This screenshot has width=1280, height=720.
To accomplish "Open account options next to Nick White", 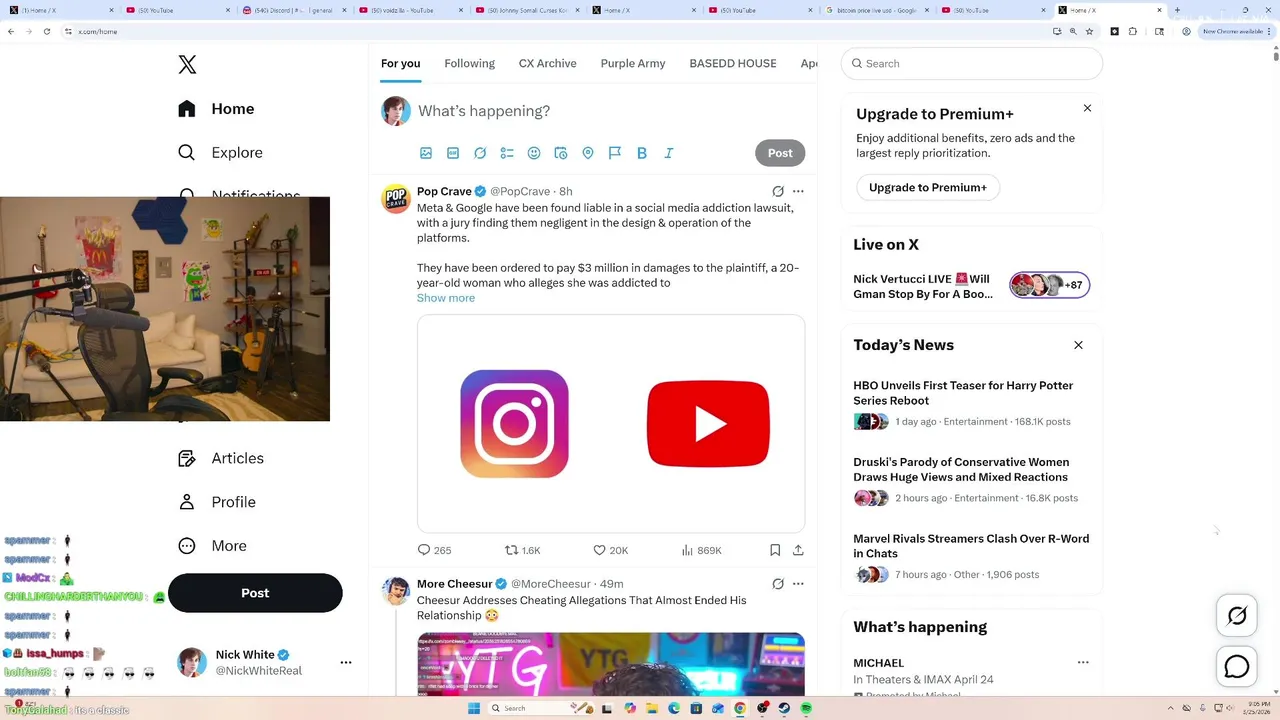I will 346,662.
